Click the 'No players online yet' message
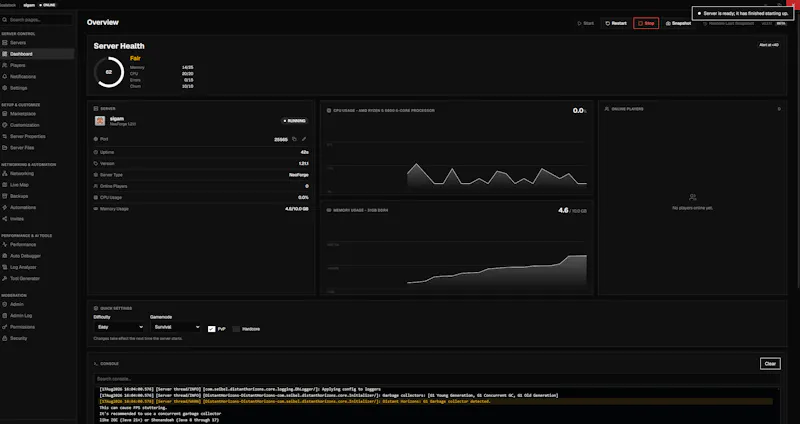 pos(692,208)
